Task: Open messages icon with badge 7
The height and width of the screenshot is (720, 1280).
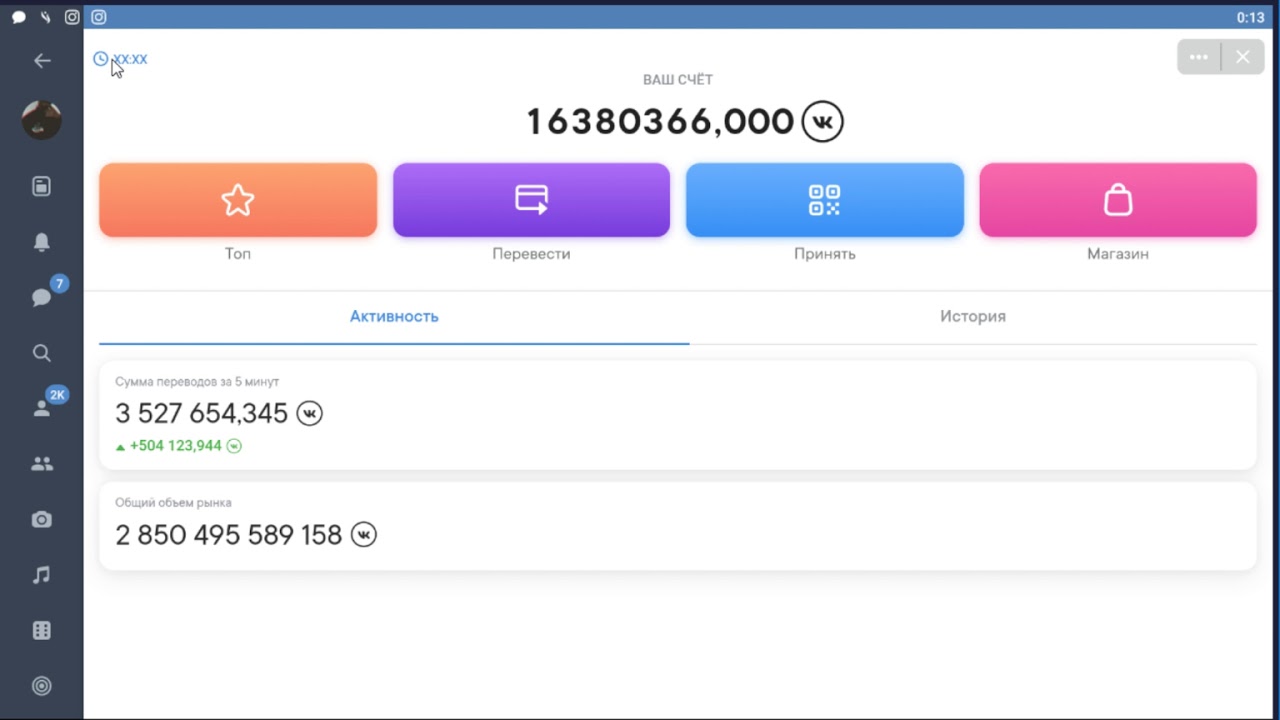Action: click(42, 298)
